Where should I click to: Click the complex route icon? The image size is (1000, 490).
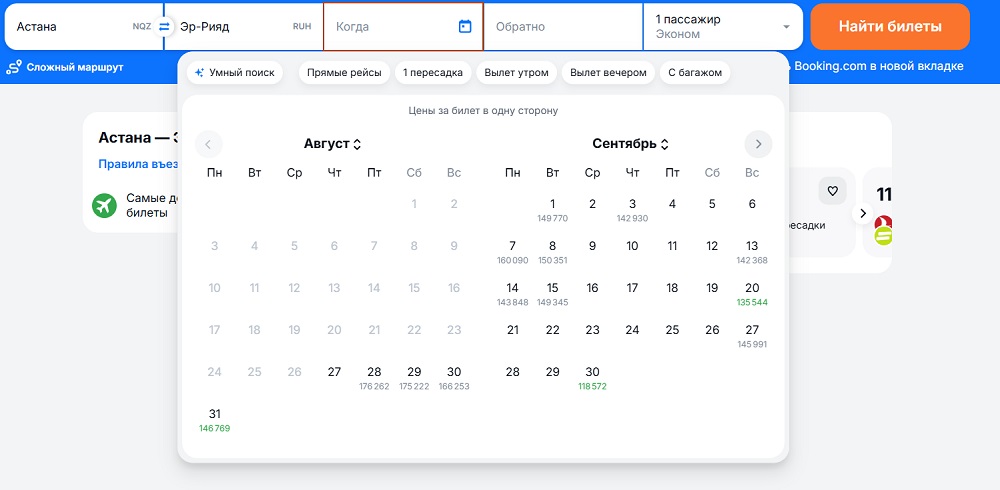14,66
